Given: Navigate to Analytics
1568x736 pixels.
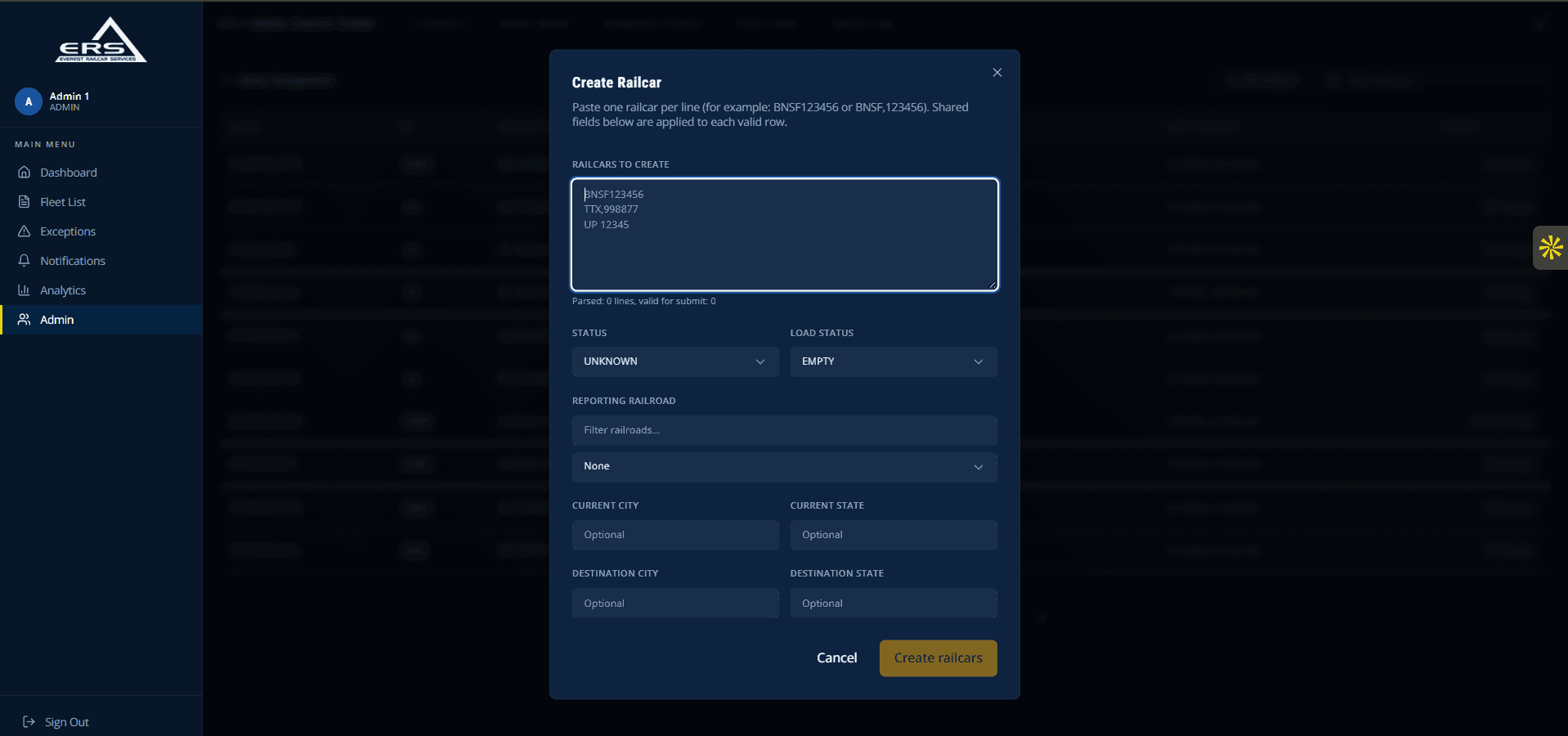Looking at the screenshot, I should click(101, 290).
